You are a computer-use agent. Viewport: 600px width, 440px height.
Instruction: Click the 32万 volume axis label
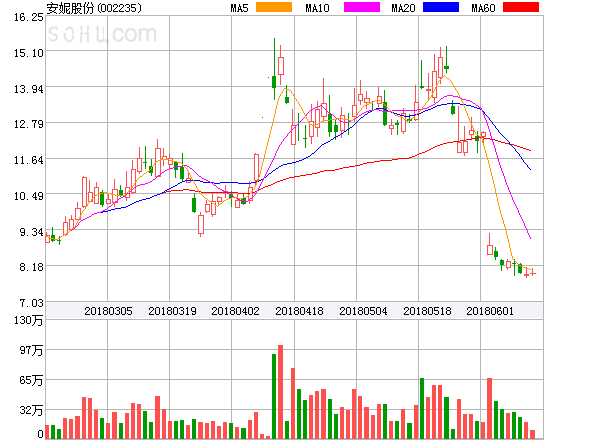pyautogui.click(x=31, y=411)
